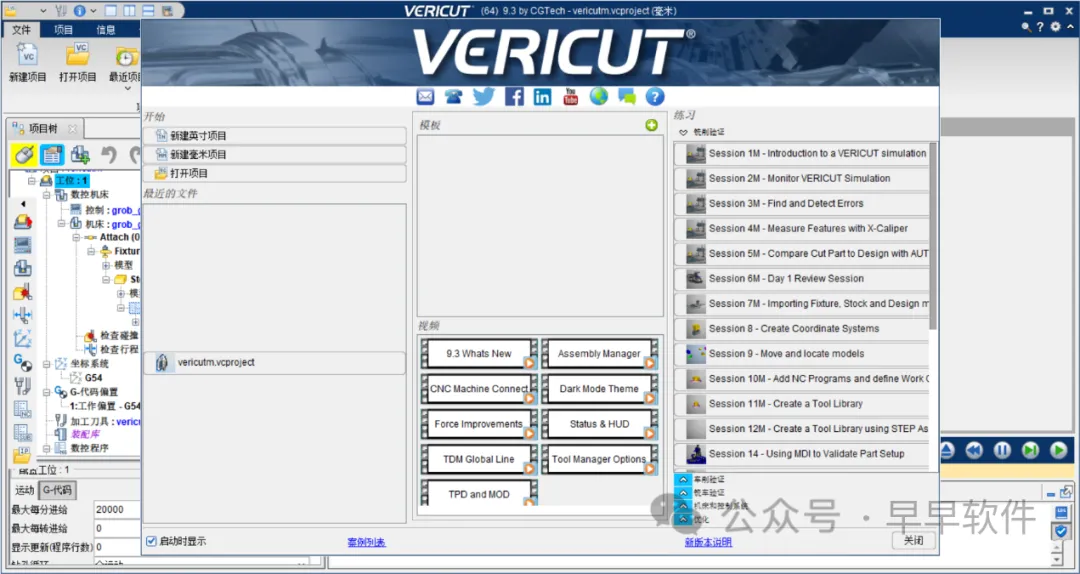Click the pause simulation button
The image size is (1080, 574).
click(1002, 451)
